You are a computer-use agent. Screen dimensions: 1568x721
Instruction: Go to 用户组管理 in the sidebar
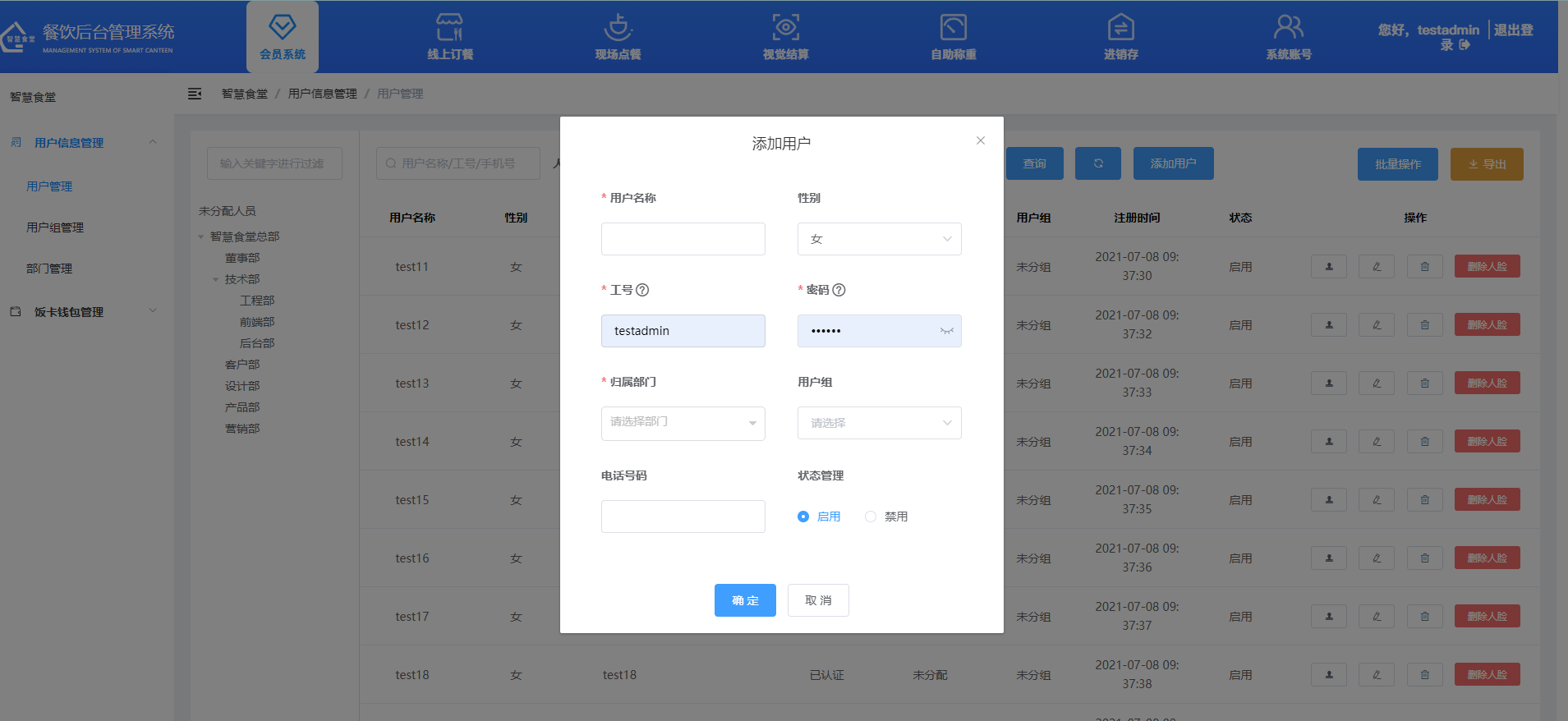tap(55, 227)
